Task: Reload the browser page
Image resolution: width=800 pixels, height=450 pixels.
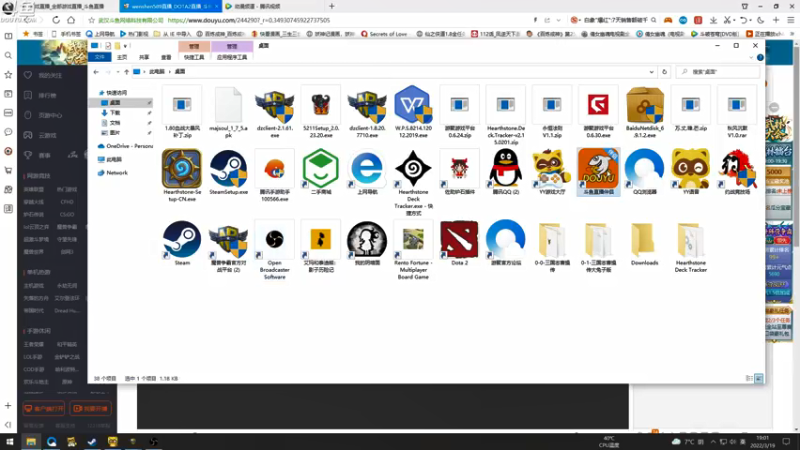Action: 56,20
